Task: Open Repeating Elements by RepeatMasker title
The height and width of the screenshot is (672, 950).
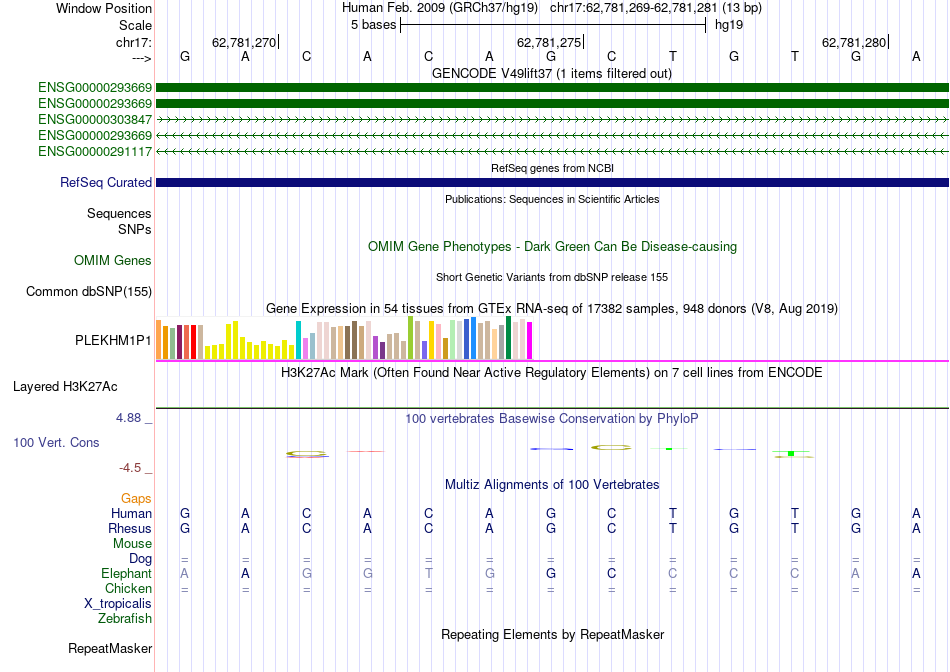Action: [x=552, y=634]
